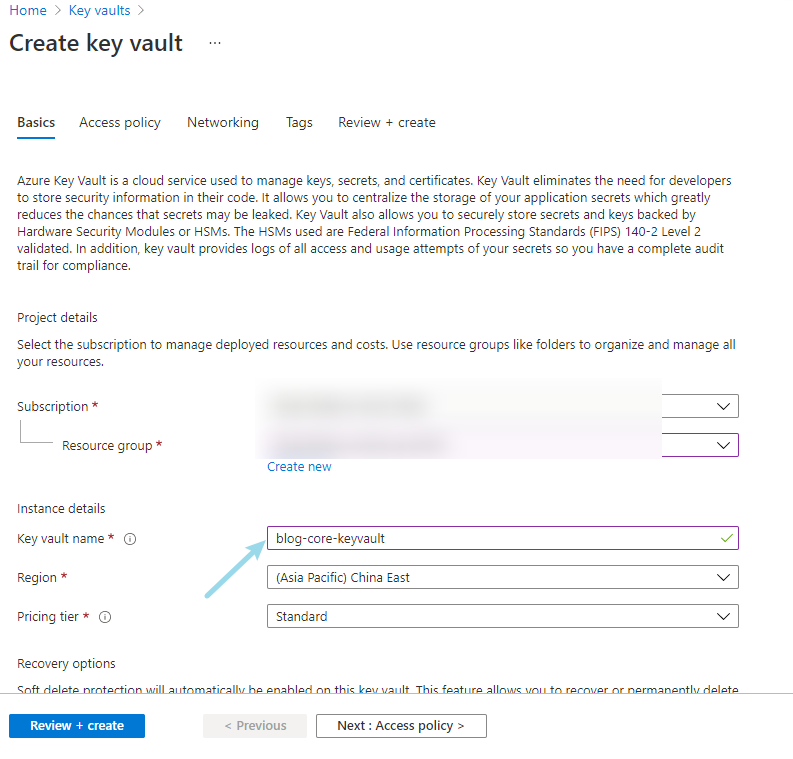Screen dimensions: 793x759
Task: Click the Home breadcrumb link
Action: click(28, 10)
